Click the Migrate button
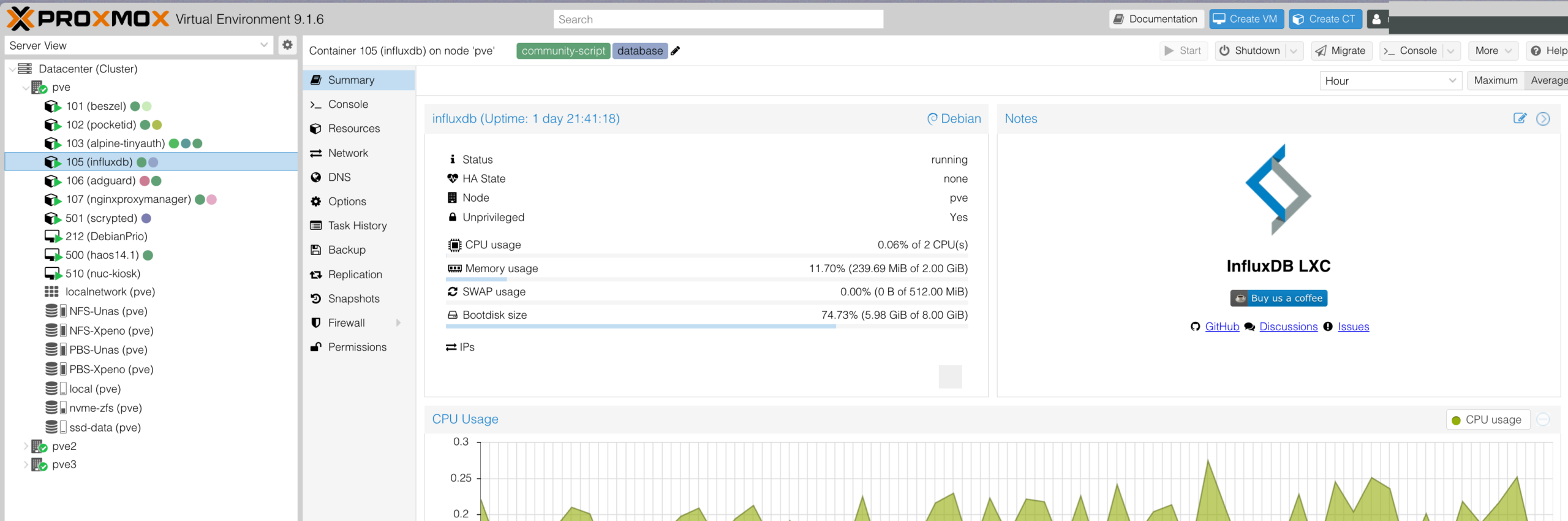1568x521 pixels. (x=1341, y=51)
